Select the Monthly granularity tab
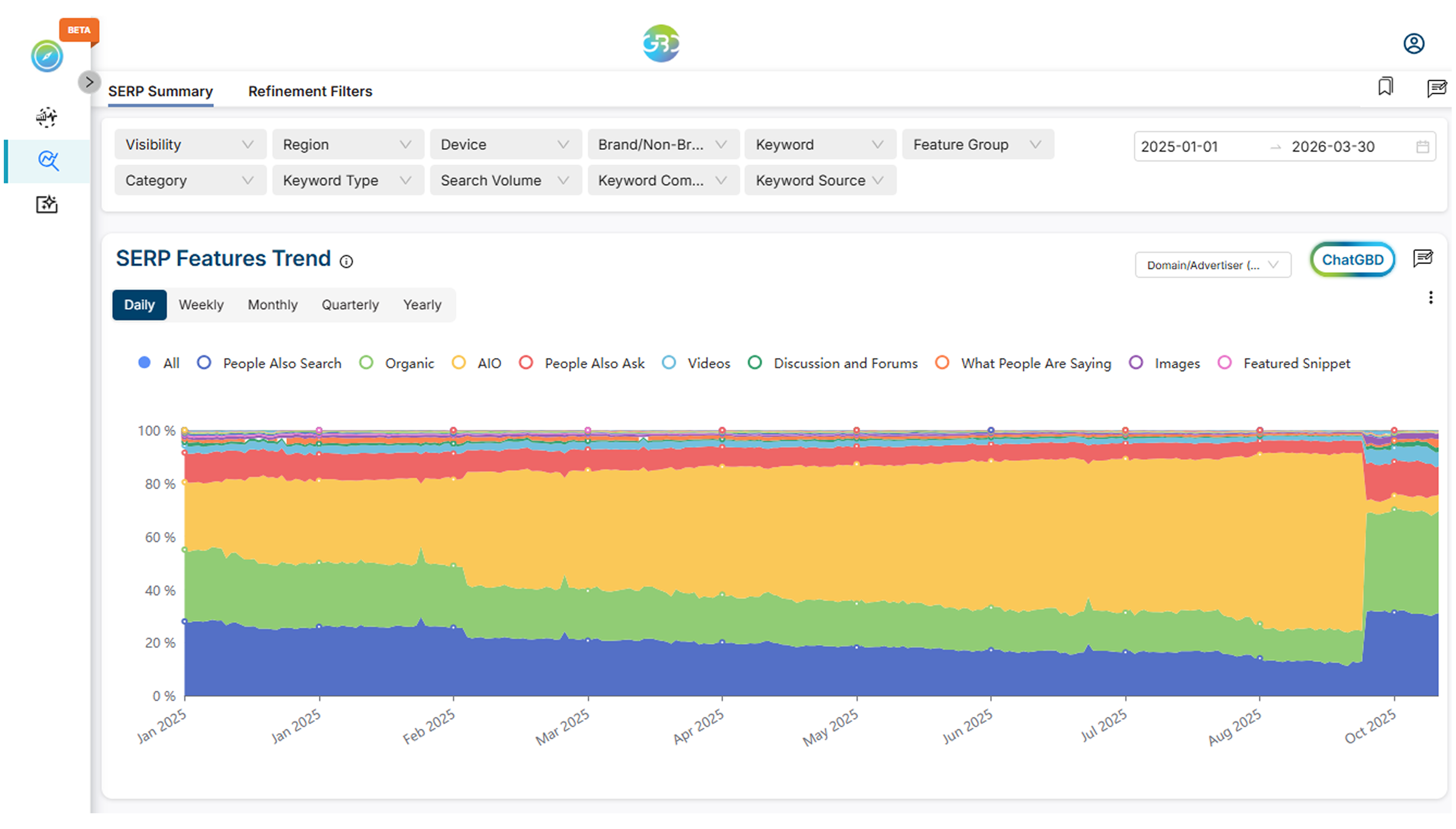The height and width of the screenshot is (829, 1456). (272, 305)
